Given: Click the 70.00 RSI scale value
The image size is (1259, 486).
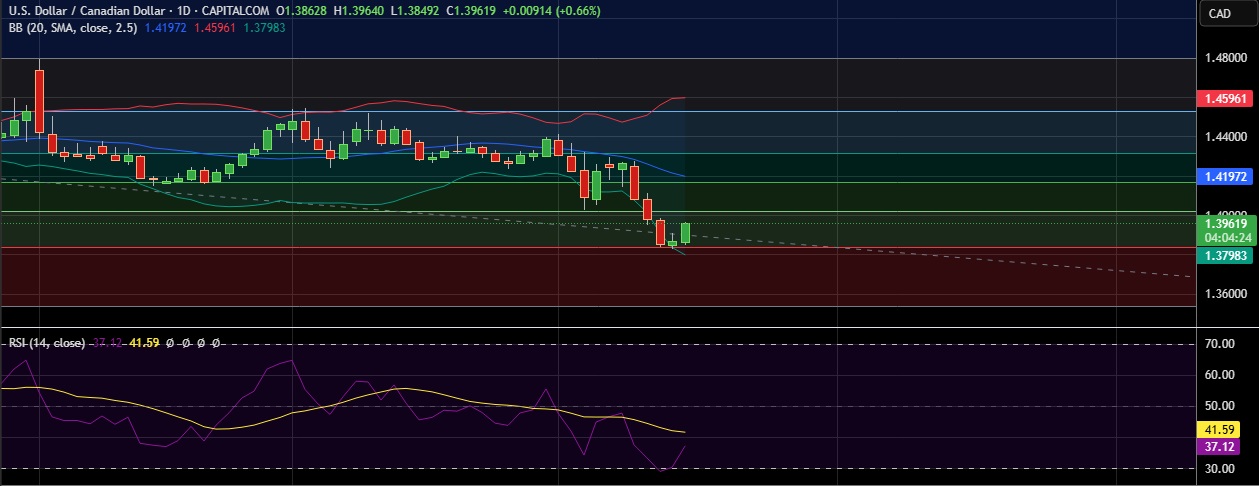Looking at the screenshot, I should click(1221, 344).
